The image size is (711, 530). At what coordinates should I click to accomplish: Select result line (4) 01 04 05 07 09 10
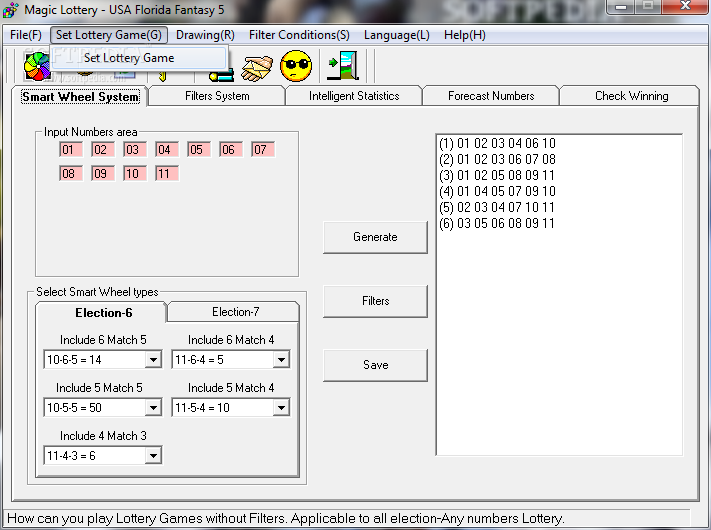pyautogui.click(x=497, y=191)
